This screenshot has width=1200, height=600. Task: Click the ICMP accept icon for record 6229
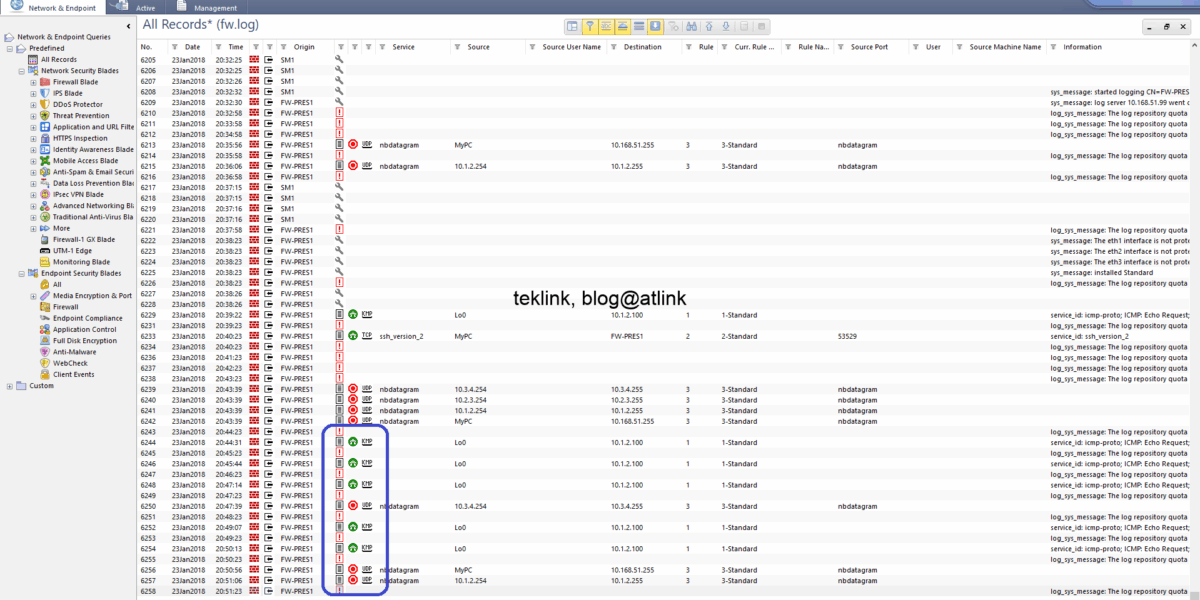(353, 315)
